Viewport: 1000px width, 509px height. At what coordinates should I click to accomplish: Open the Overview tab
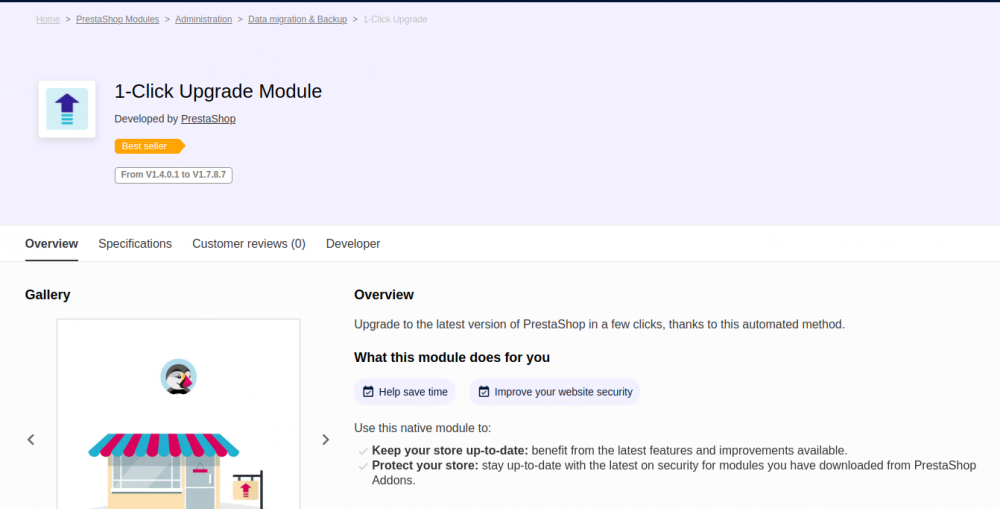[52, 244]
